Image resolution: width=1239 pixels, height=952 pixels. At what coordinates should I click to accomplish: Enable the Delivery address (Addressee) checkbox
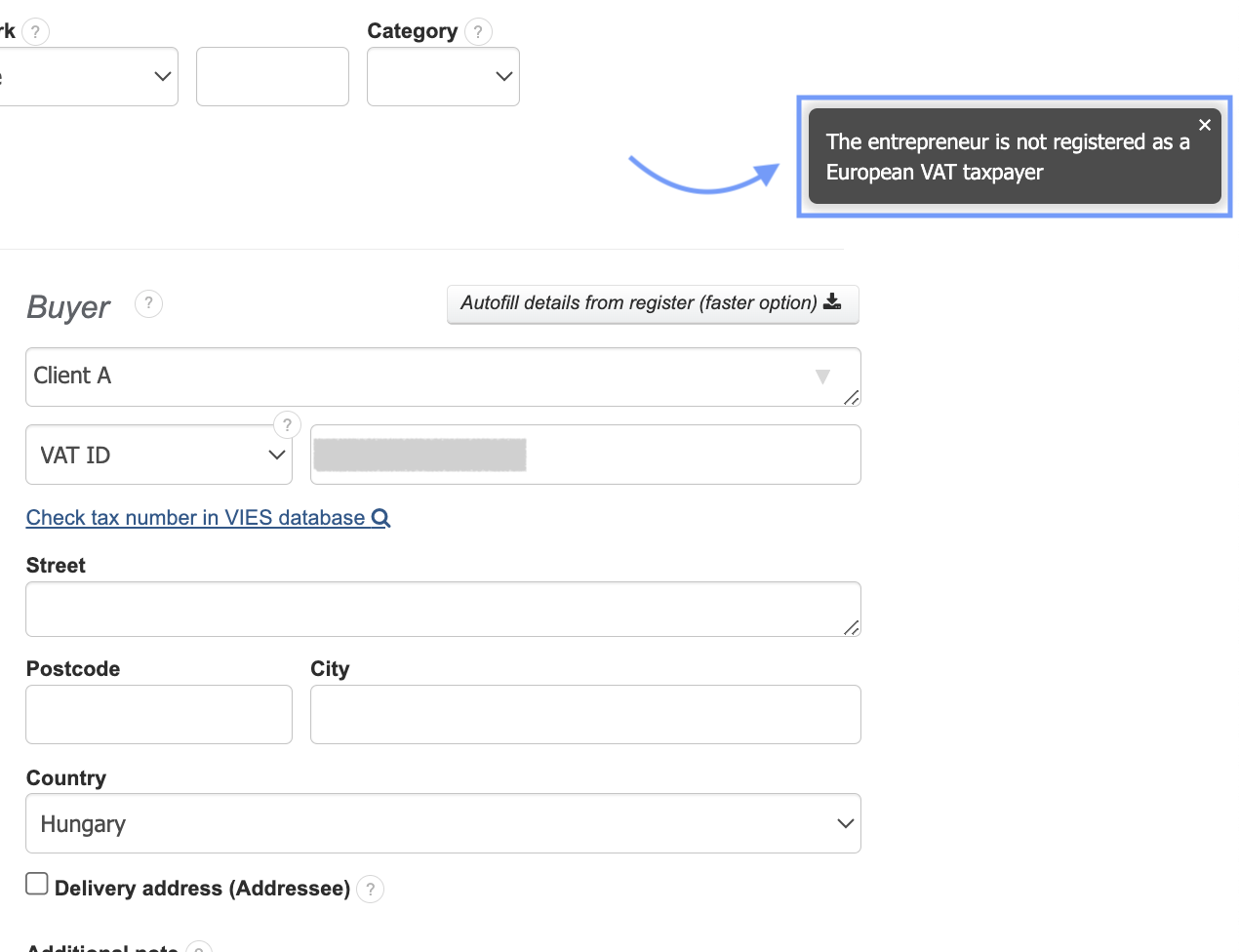pos(37,884)
